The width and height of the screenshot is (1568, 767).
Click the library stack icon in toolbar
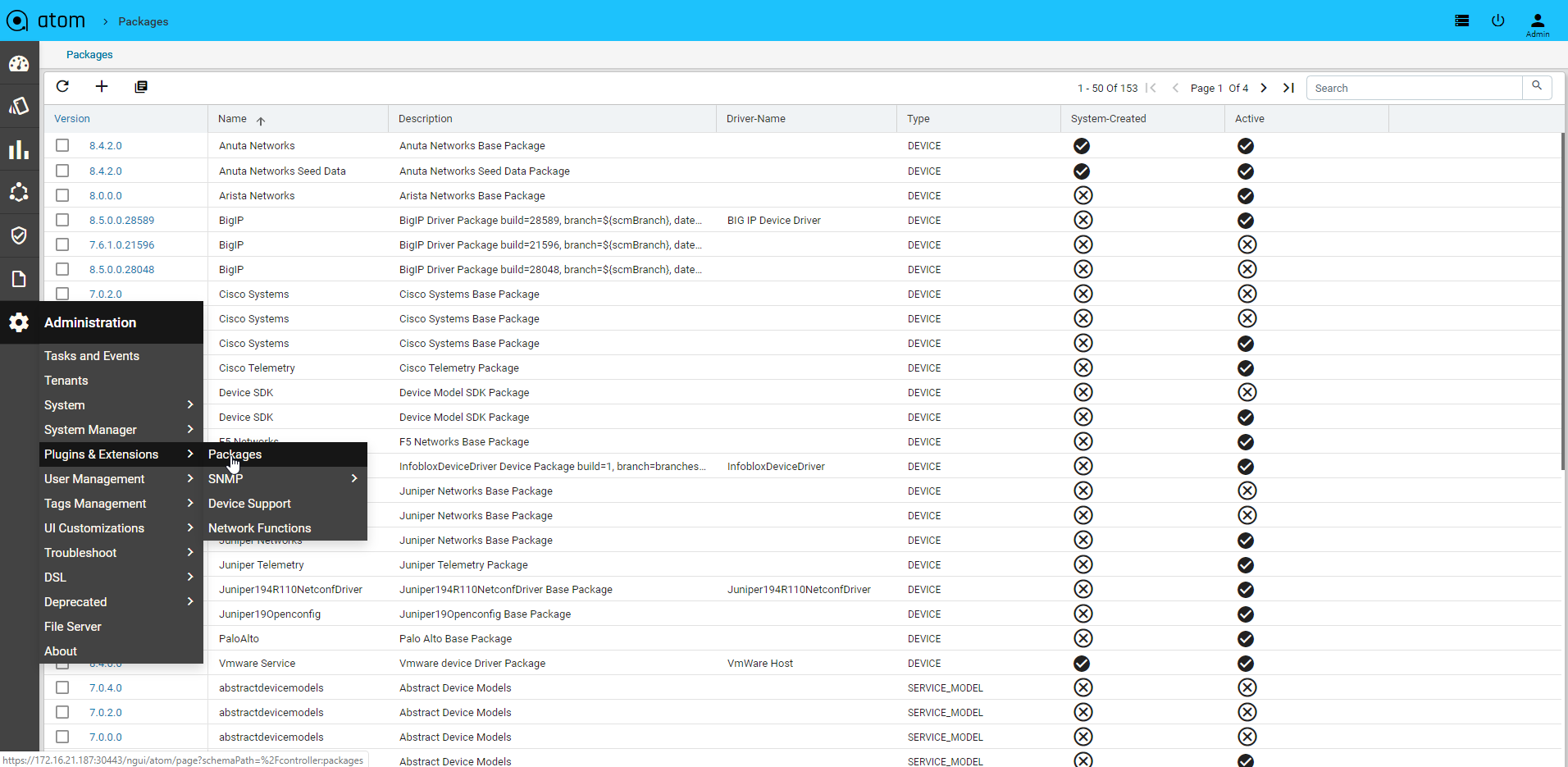point(141,87)
